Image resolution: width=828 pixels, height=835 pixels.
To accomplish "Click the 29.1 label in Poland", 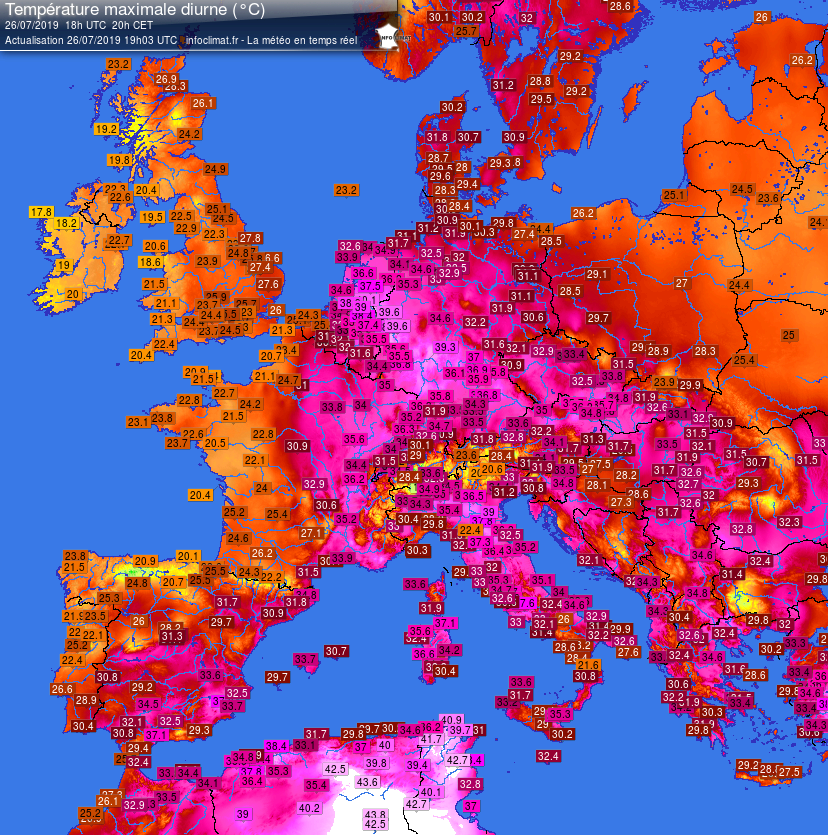I will 597,274.
